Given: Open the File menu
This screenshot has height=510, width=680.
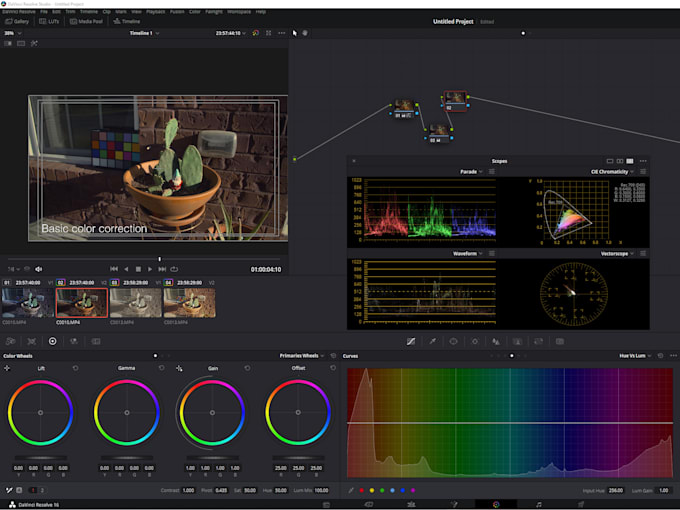Looking at the screenshot, I should pyautogui.click(x=44, y=12).
